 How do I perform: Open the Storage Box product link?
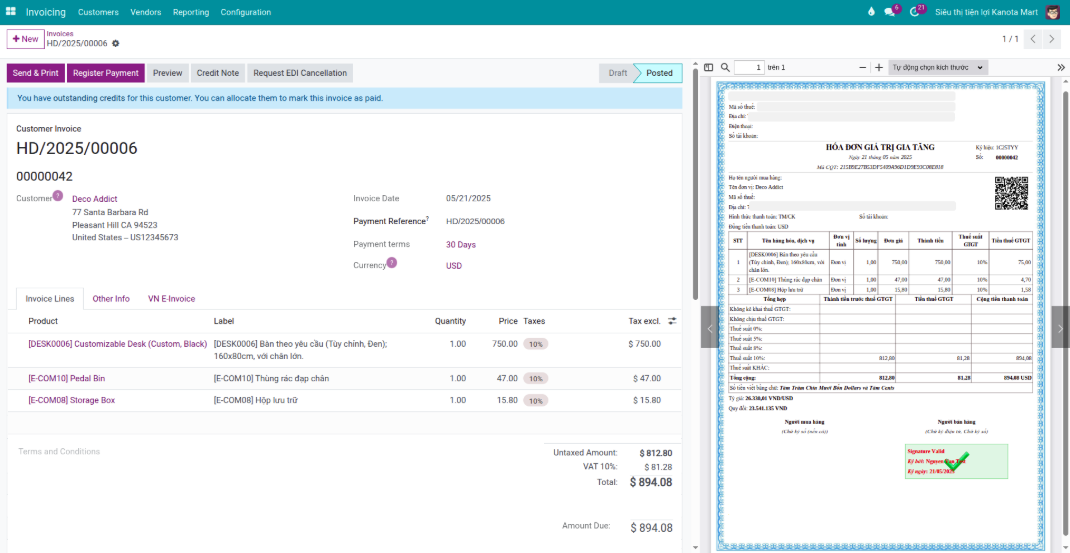click(x=72, y=400)
